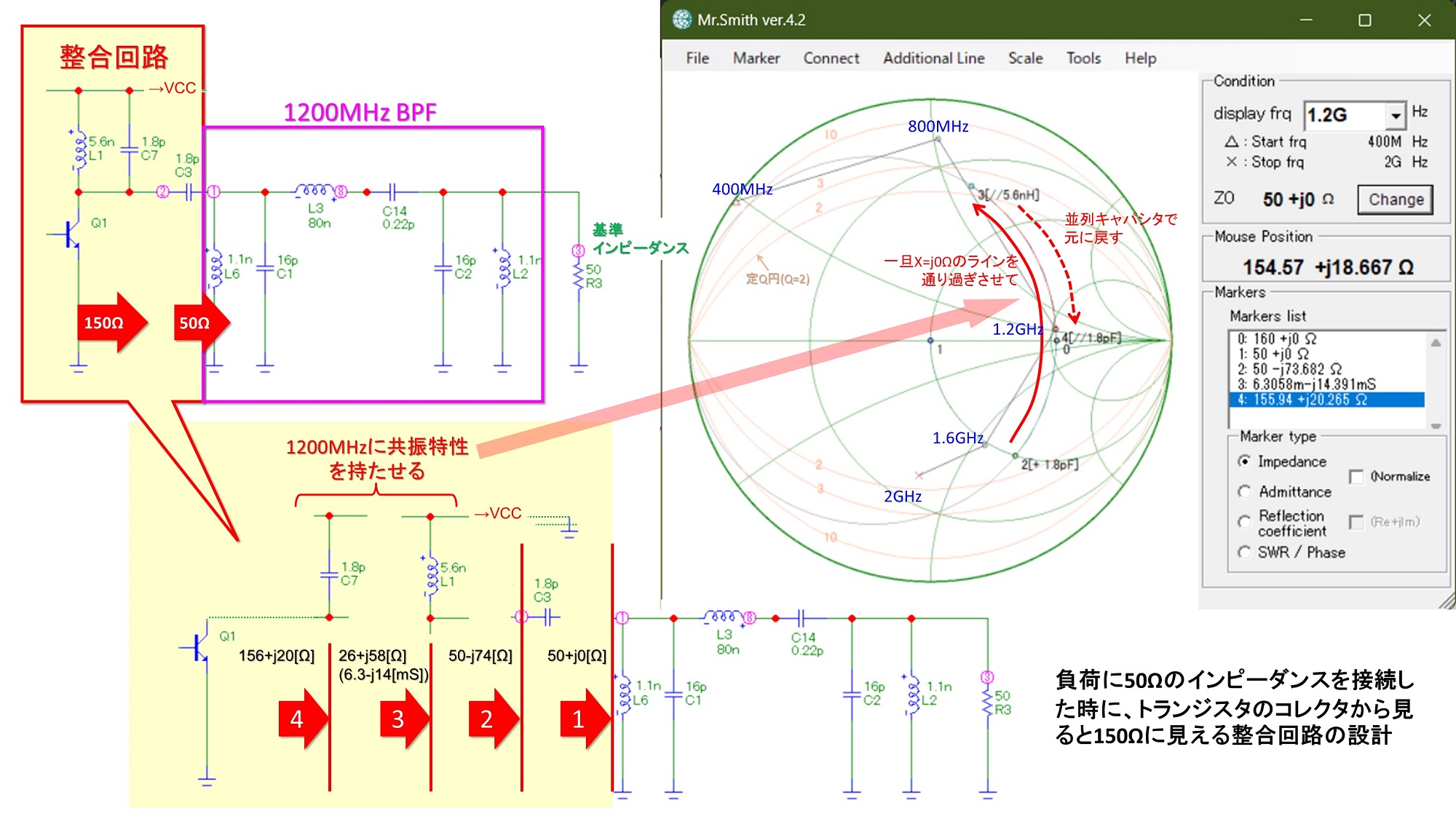Click the 1.6GHz point on chart
This screenshot has height=819, width=1456.
pyautogui.click(x=985, y=445)
